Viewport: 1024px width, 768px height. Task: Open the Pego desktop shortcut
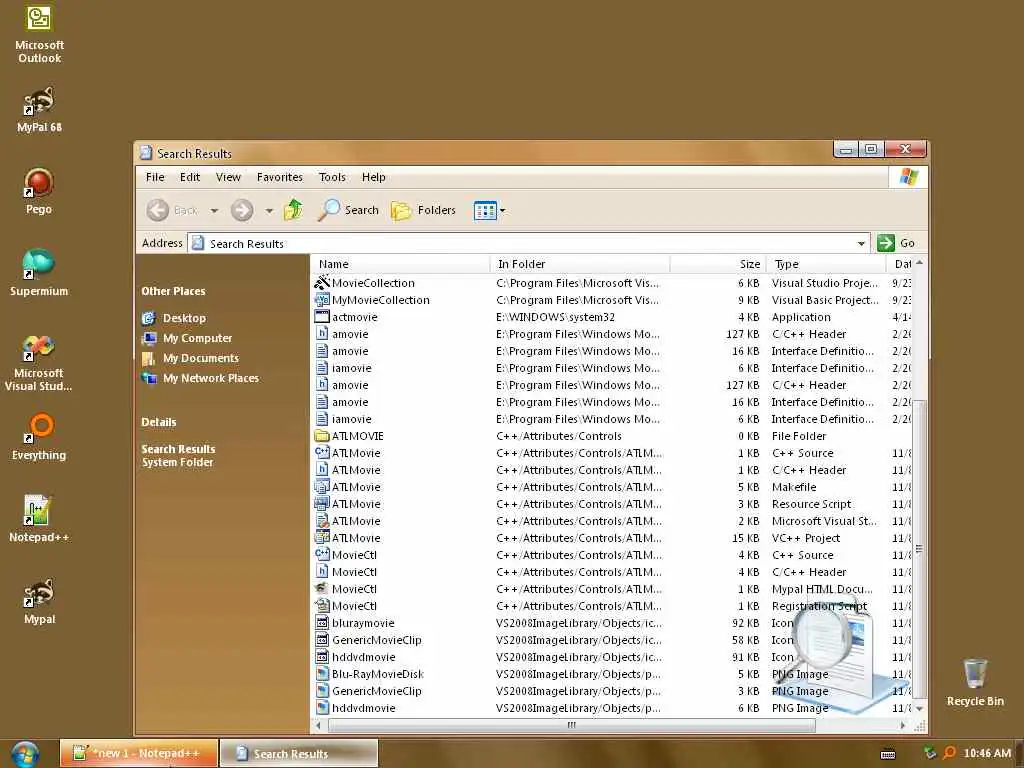[39, 191]
